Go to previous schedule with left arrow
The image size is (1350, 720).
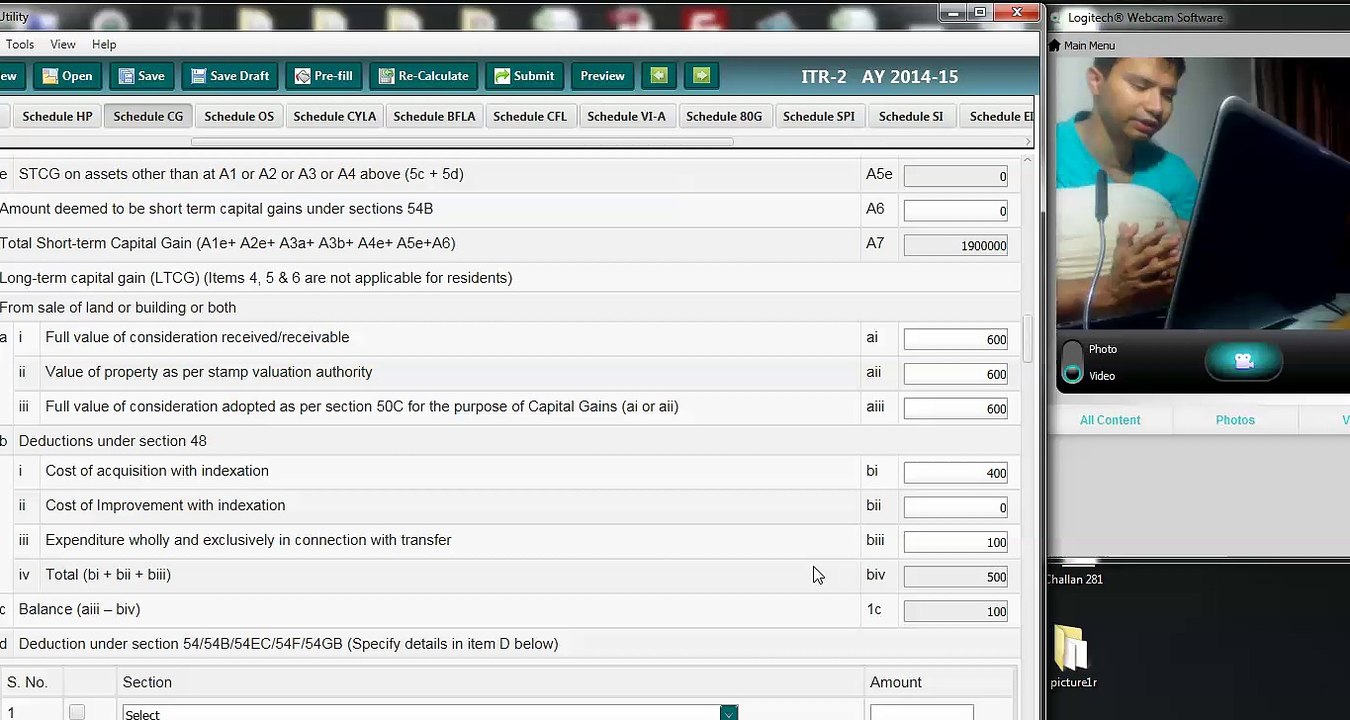657,75
